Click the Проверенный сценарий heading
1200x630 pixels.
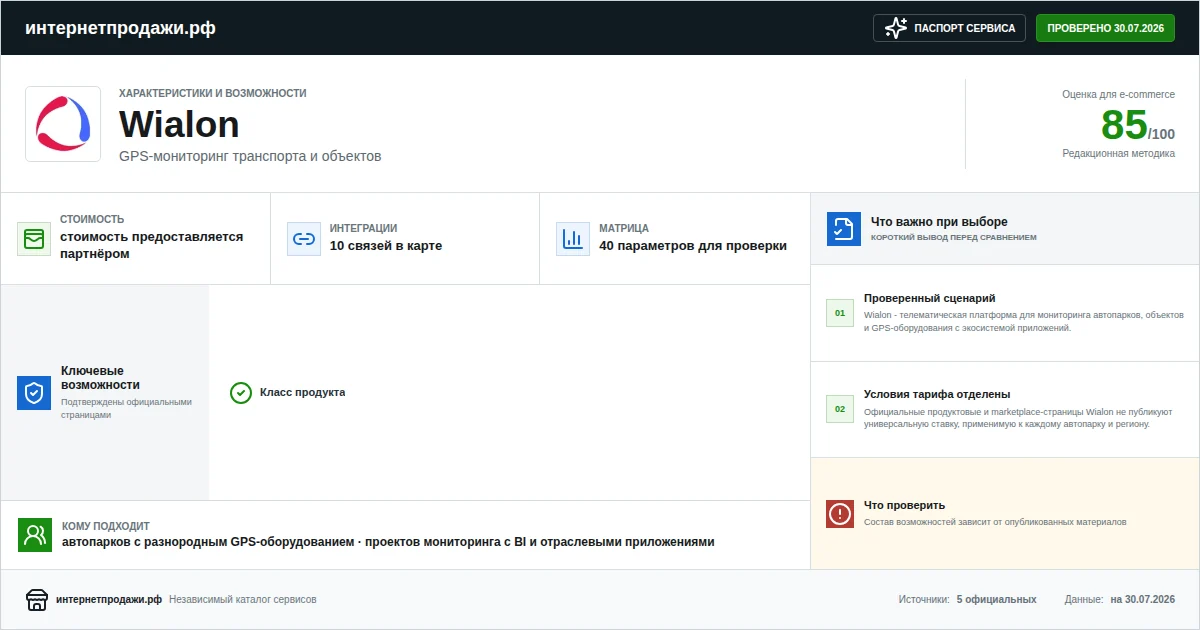click(930, 298)
